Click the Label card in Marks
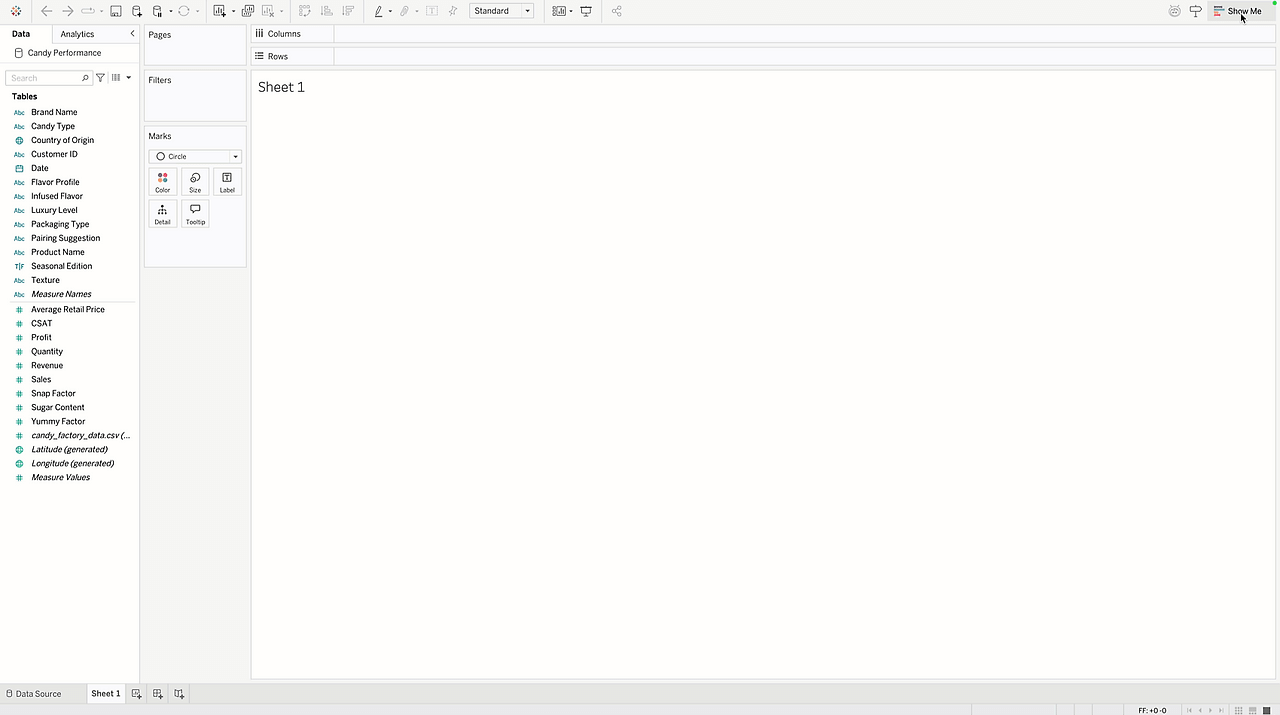This screenshot has height=715, width=1280. click(227, 182)
